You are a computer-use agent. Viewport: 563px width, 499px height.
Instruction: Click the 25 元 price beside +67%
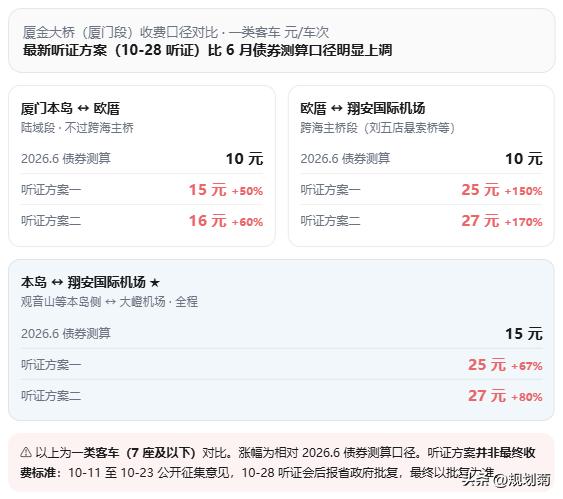(487, 365)
